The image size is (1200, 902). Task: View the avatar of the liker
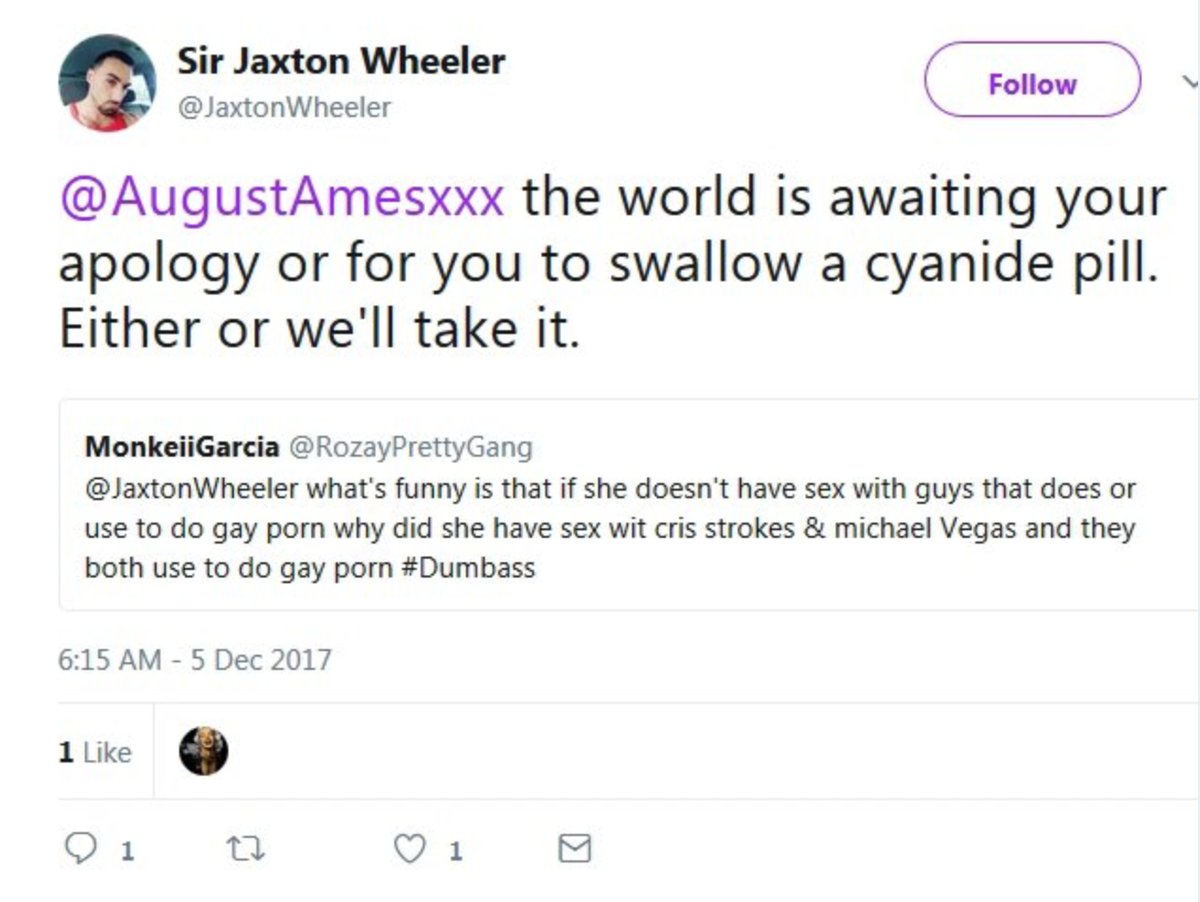(x=204, y=751)
